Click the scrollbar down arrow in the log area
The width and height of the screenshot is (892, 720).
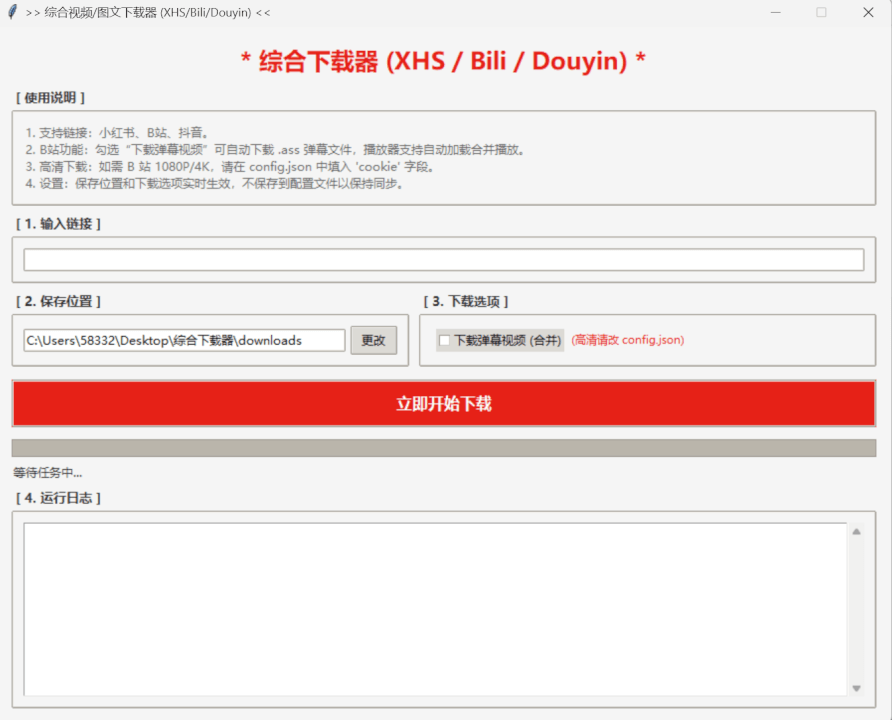(x=856, y=688)
